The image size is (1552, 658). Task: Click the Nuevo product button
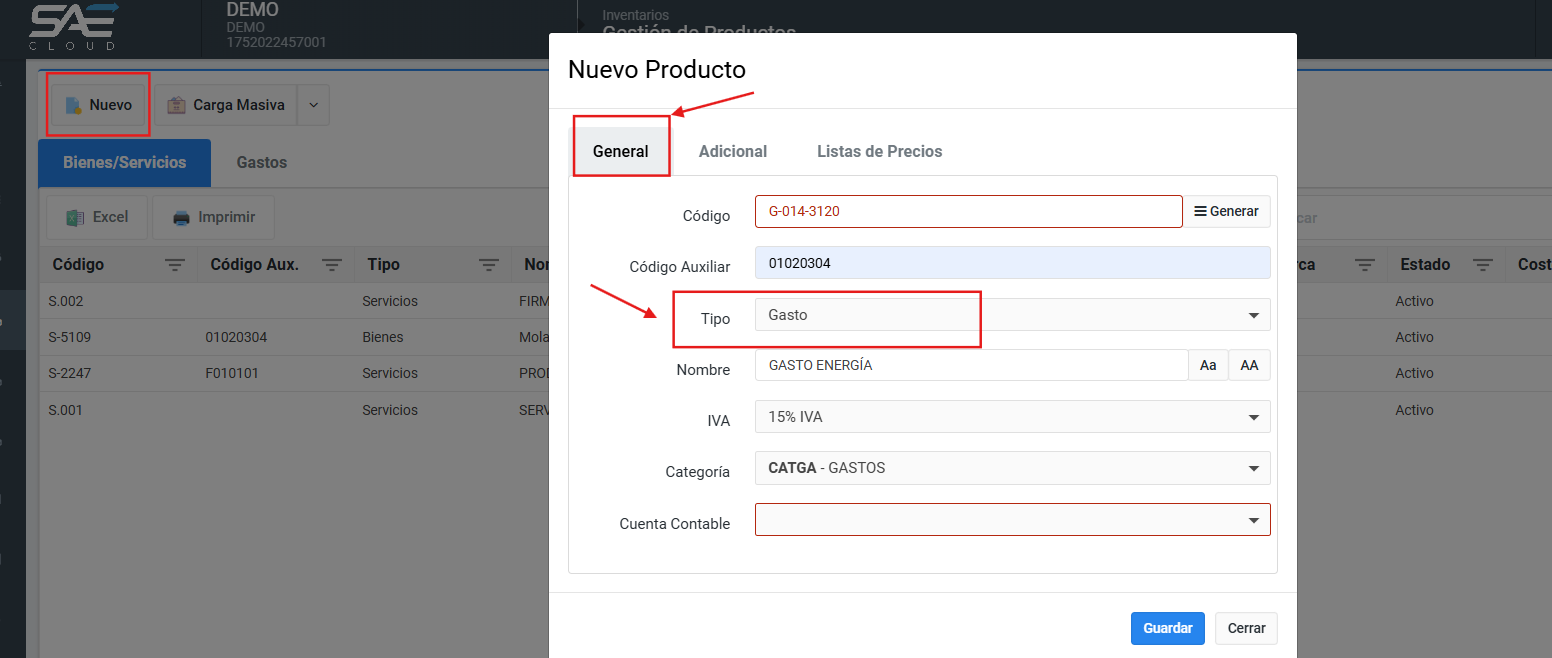(99, 105)
